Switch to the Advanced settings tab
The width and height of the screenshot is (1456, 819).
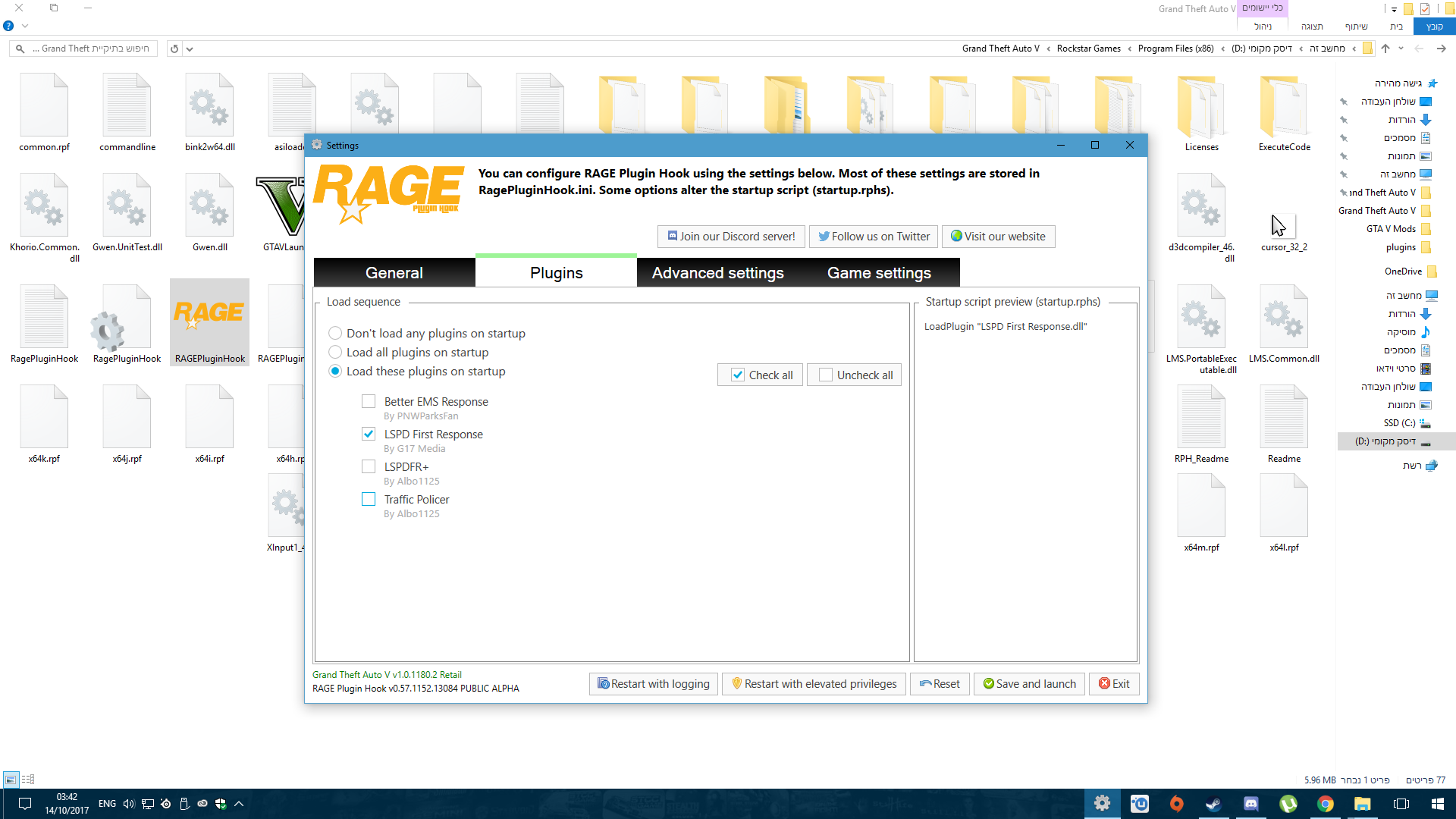point(717,273)
